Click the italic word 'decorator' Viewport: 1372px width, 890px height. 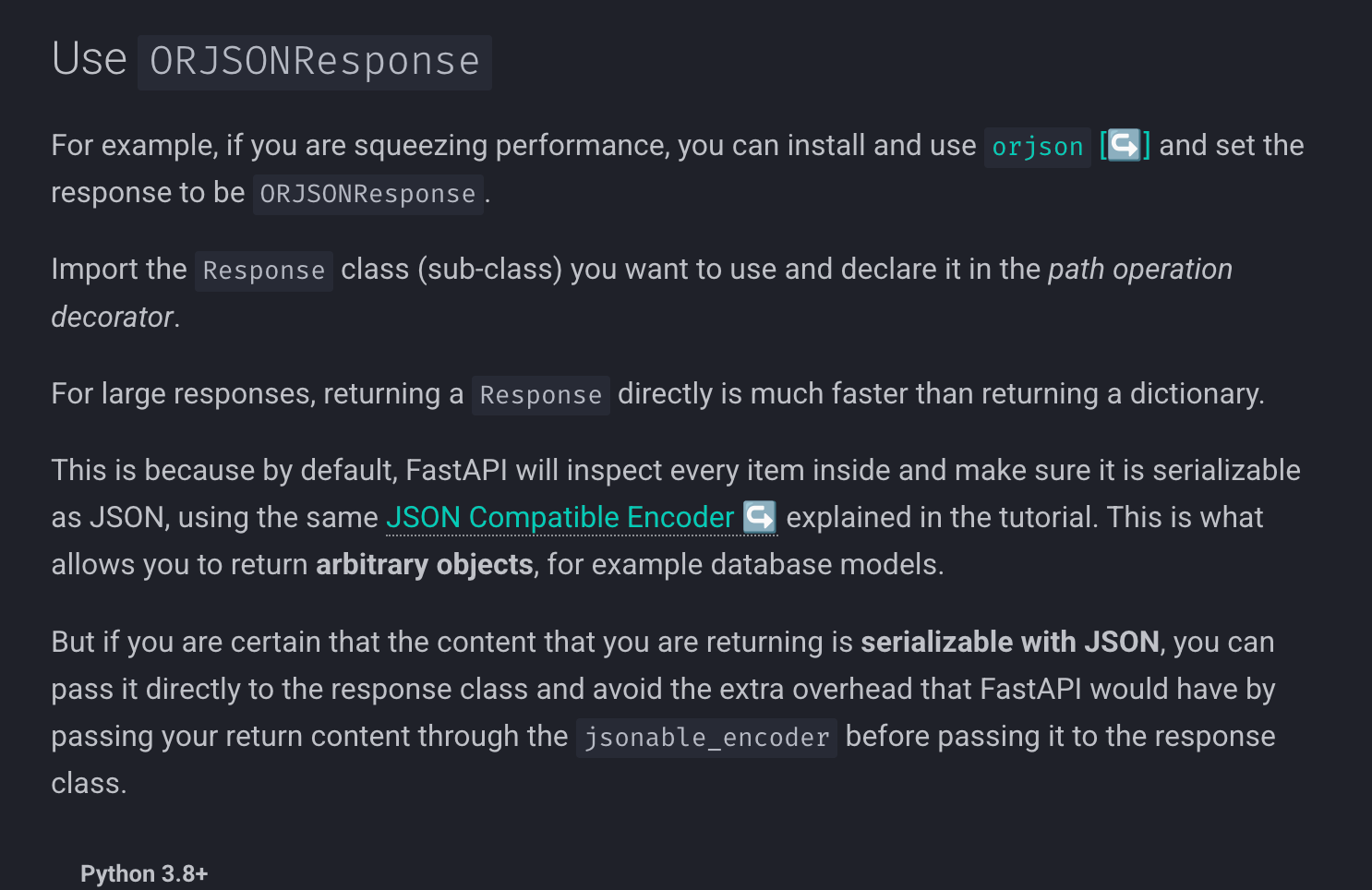112,317
